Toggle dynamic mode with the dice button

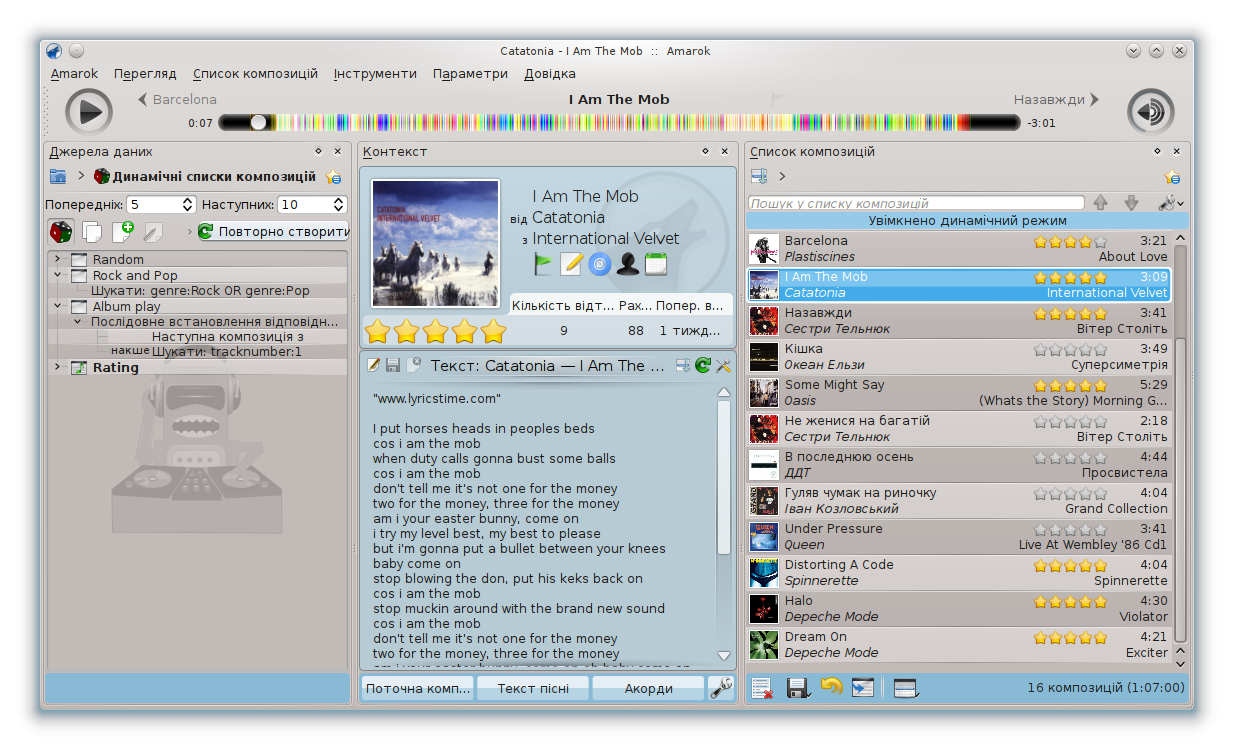[x=61, y=231]
